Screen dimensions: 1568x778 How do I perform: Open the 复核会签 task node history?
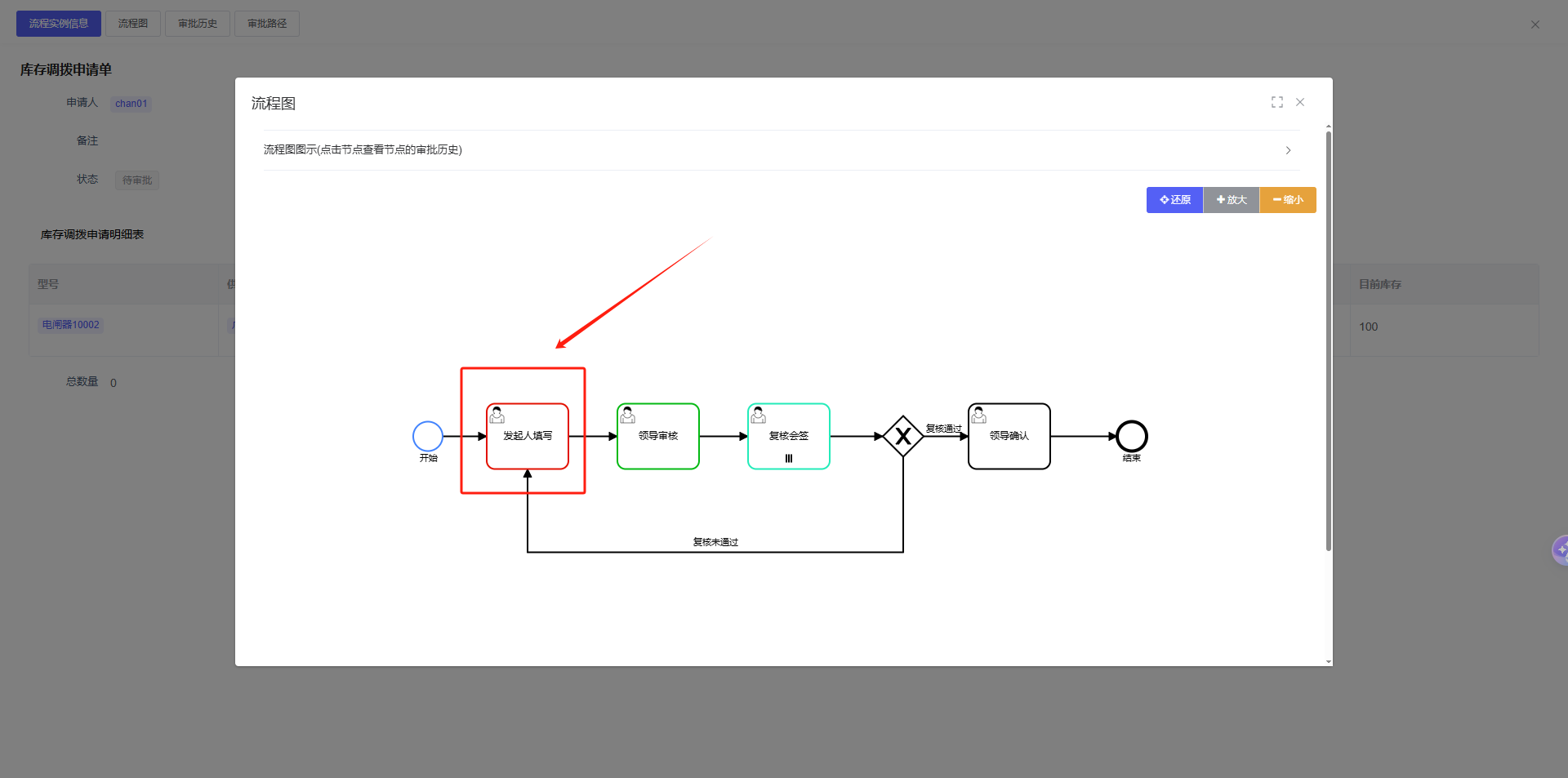pos(789,436)
